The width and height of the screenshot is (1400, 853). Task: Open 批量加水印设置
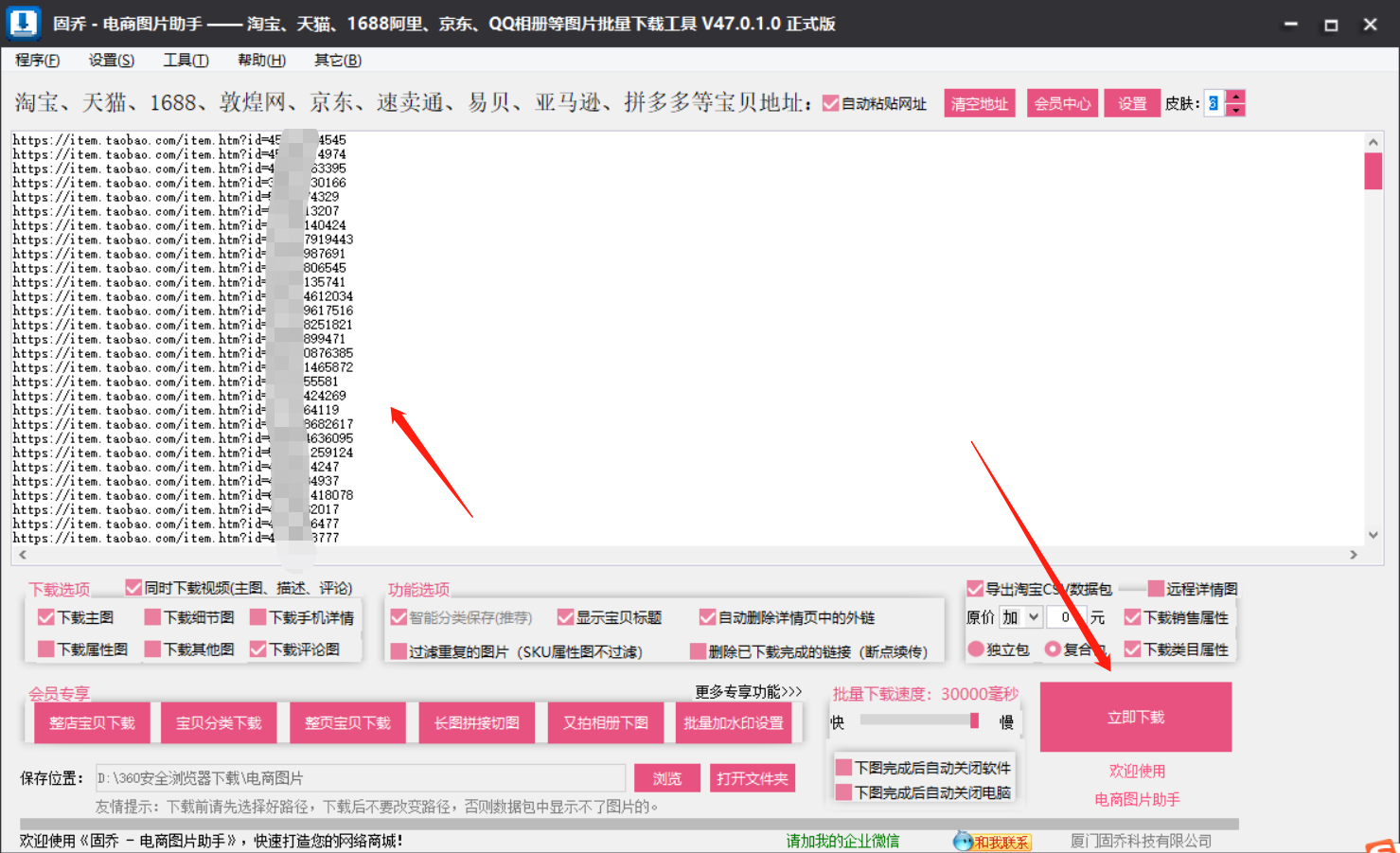734,722
